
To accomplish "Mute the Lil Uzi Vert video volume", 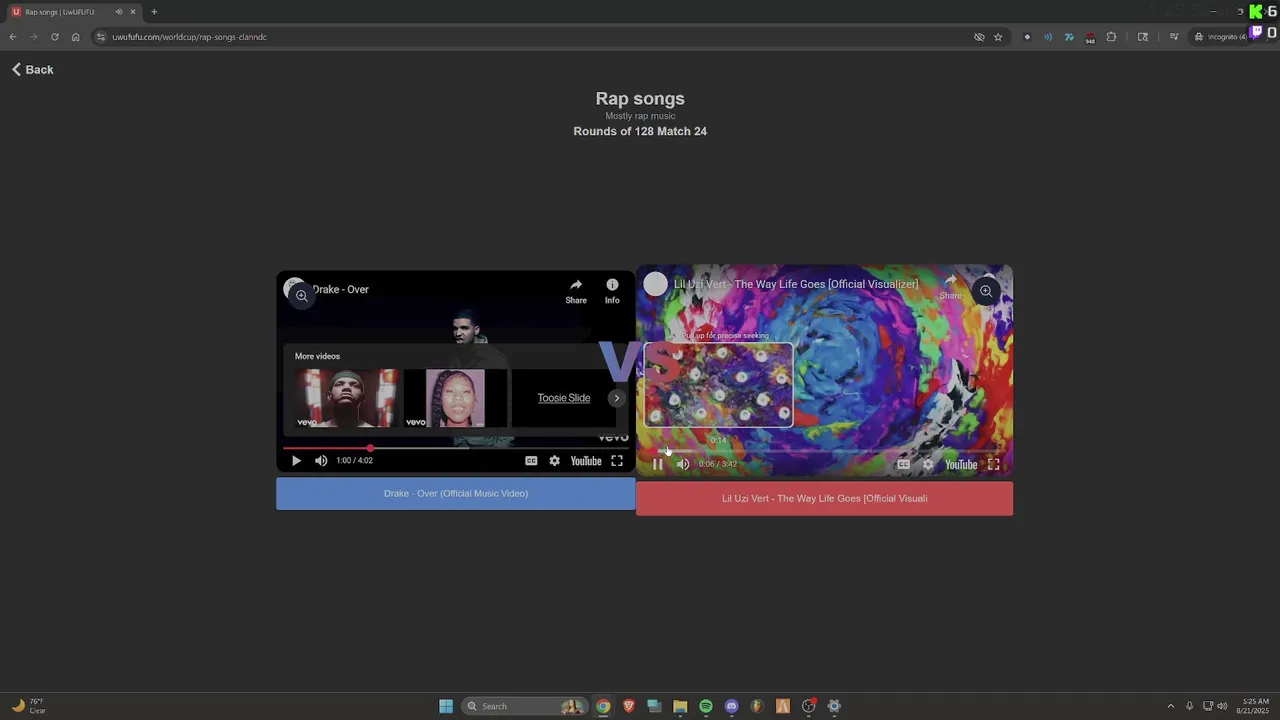I will point(683,464).
